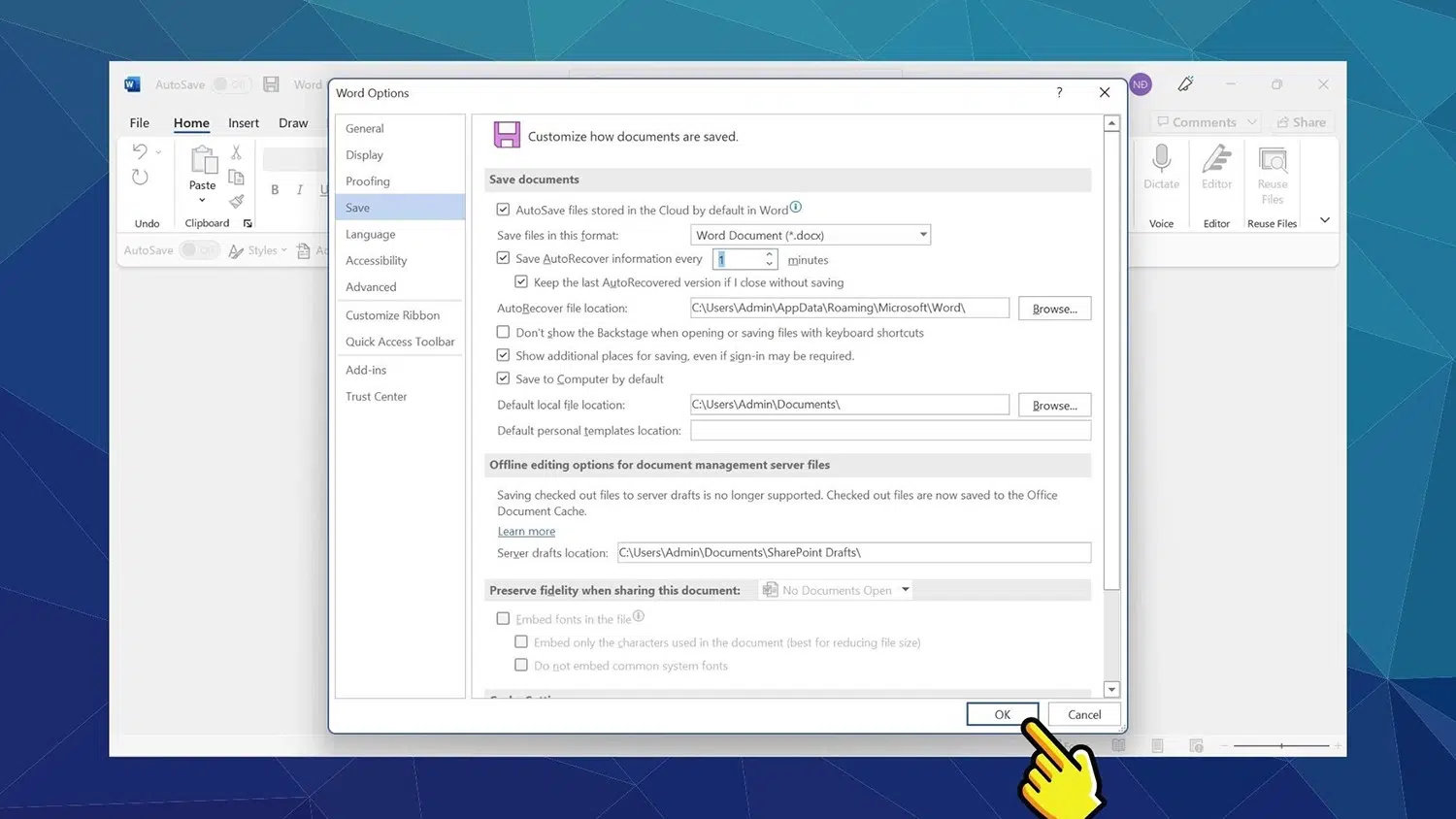Select Proofing category
Viewport: 1456px width, 819px height.
coord(400,181)
